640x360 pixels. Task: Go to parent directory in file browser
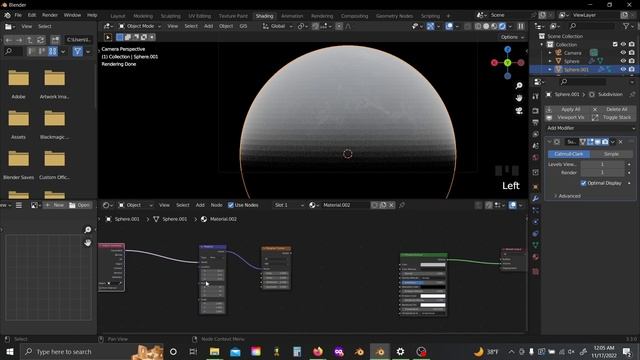(30, 40)
